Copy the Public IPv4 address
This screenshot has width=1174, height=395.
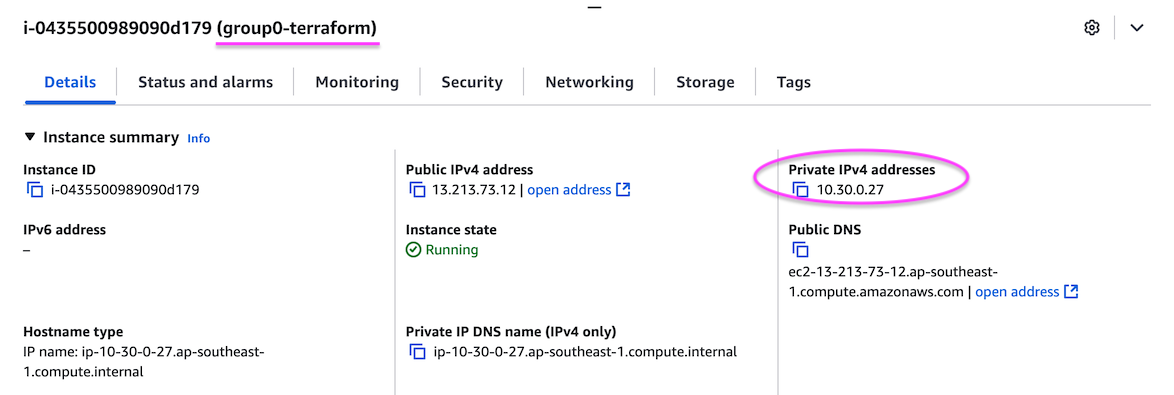pyautogui.click(x=418, y=190)
